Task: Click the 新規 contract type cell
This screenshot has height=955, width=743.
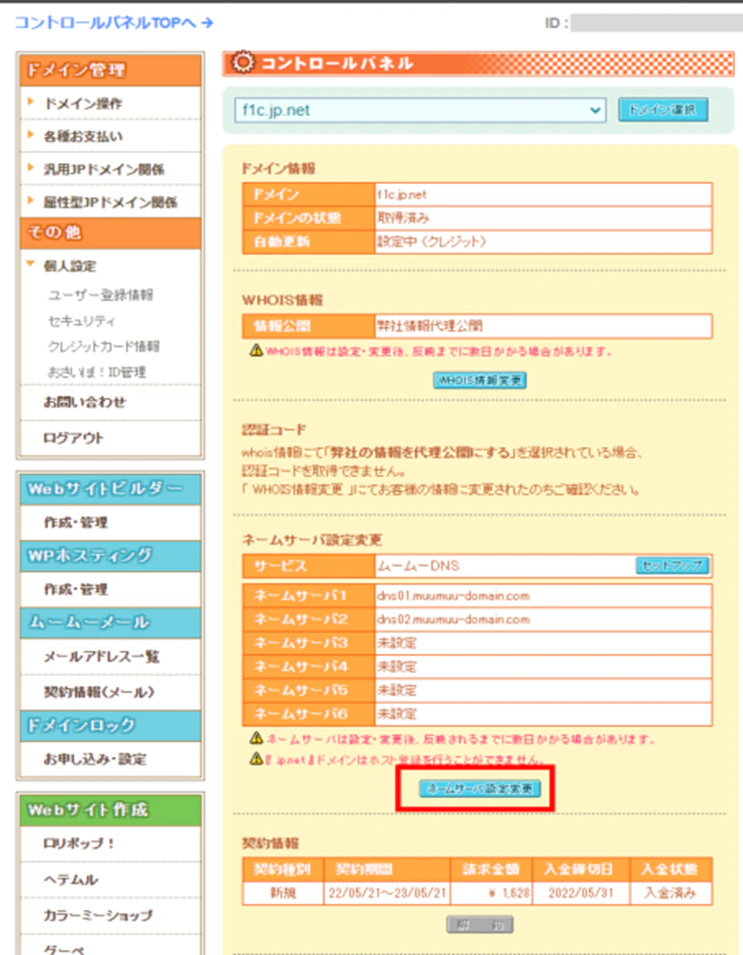Action: point(283,893)
